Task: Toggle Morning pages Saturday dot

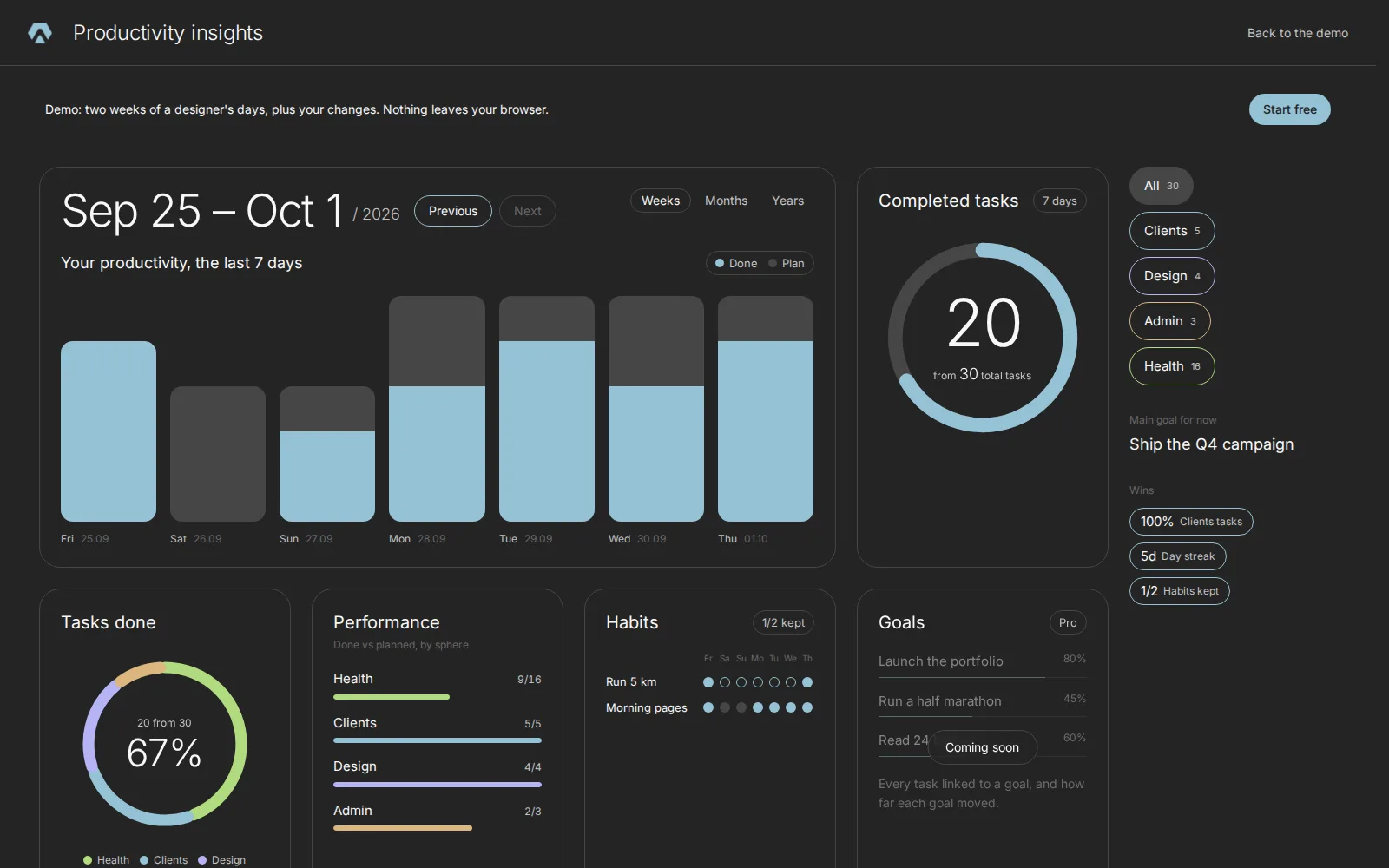Action: tap(725, 707)
